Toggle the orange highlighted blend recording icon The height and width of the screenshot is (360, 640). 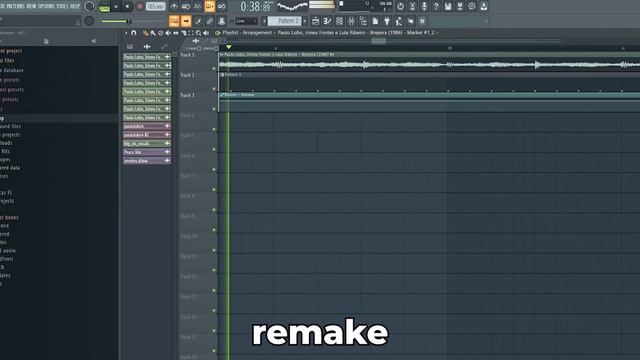tap(210, 6)
